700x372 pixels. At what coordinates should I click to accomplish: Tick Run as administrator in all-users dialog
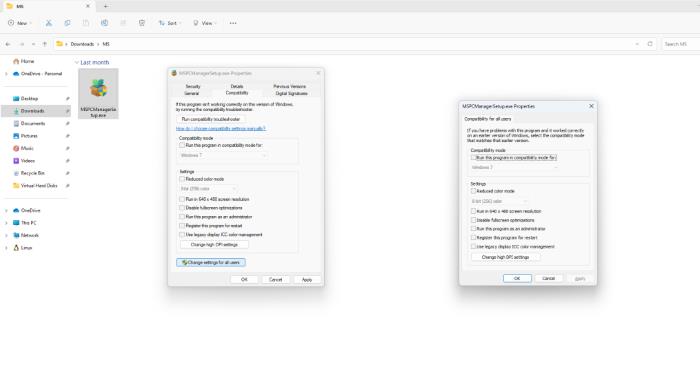(x=474, y=229)
